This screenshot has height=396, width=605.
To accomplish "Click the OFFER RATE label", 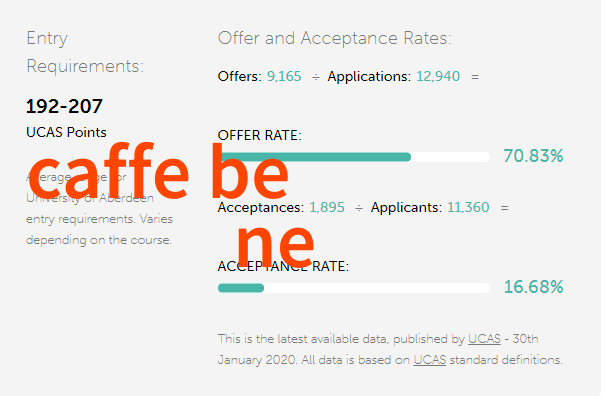I will point(260,135).
